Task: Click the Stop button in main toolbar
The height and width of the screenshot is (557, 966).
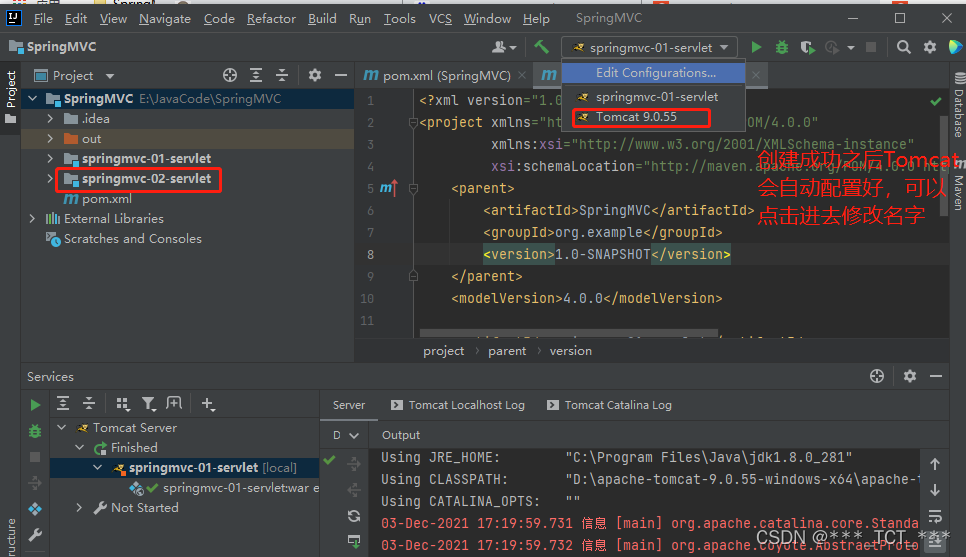Action: (x=871, y=47)
